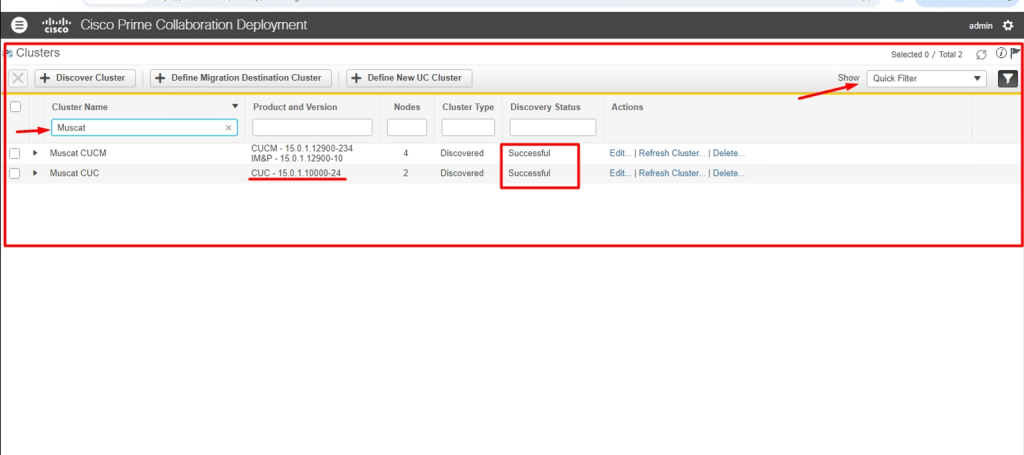
Task: Click Define Migration Destination Cluster button
Action: pos(240,78)
